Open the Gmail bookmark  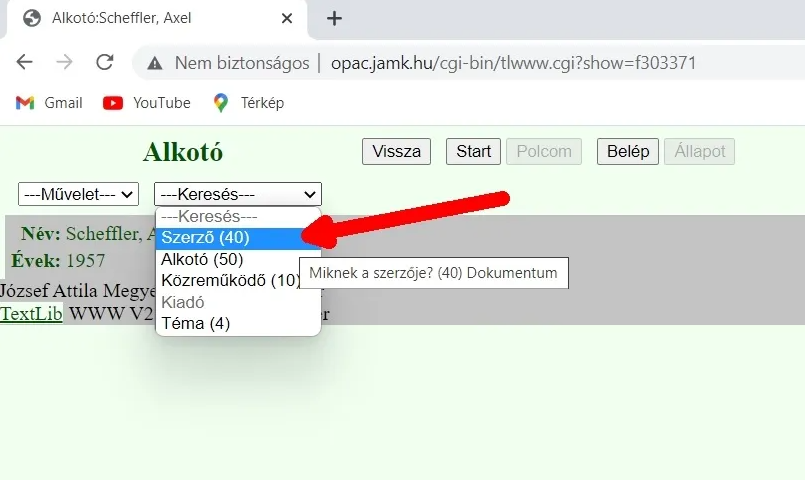pos(50,103)
